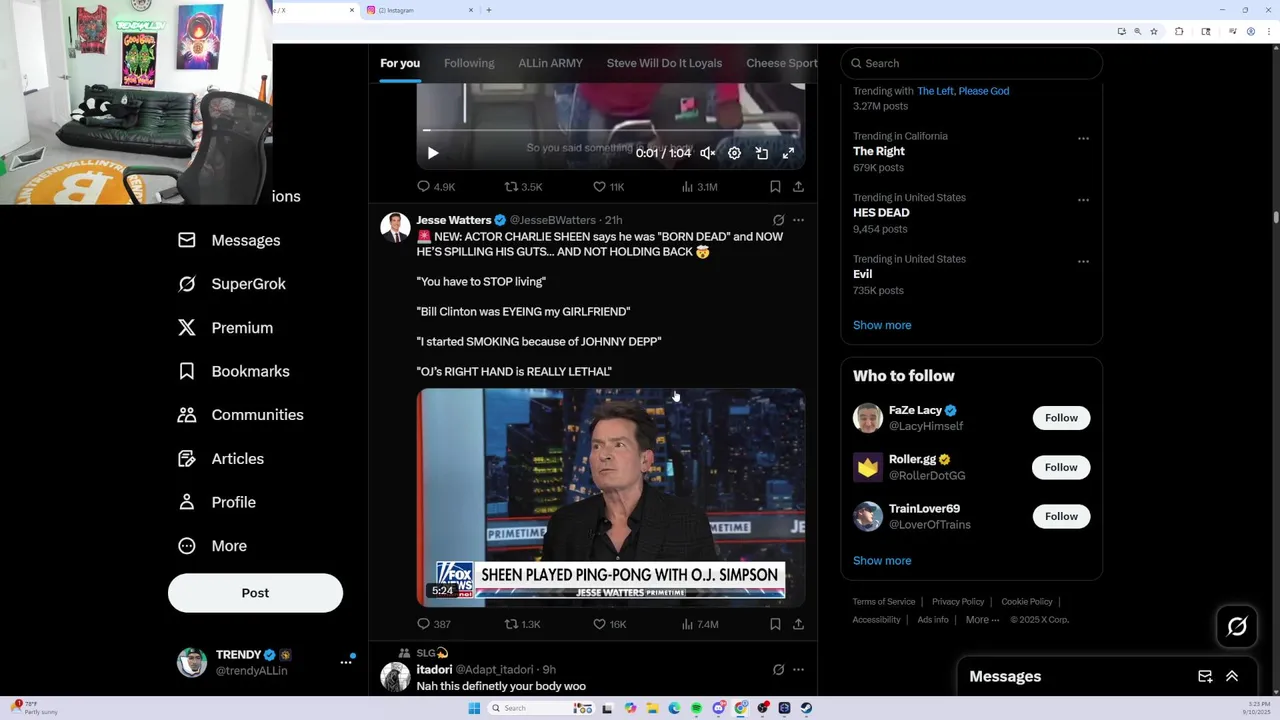This screenshot has height=720, width=1280.
Task: Reply to Jesse Watters post with 387 comments
Action: pyautogui.click(x=434, y=624)
